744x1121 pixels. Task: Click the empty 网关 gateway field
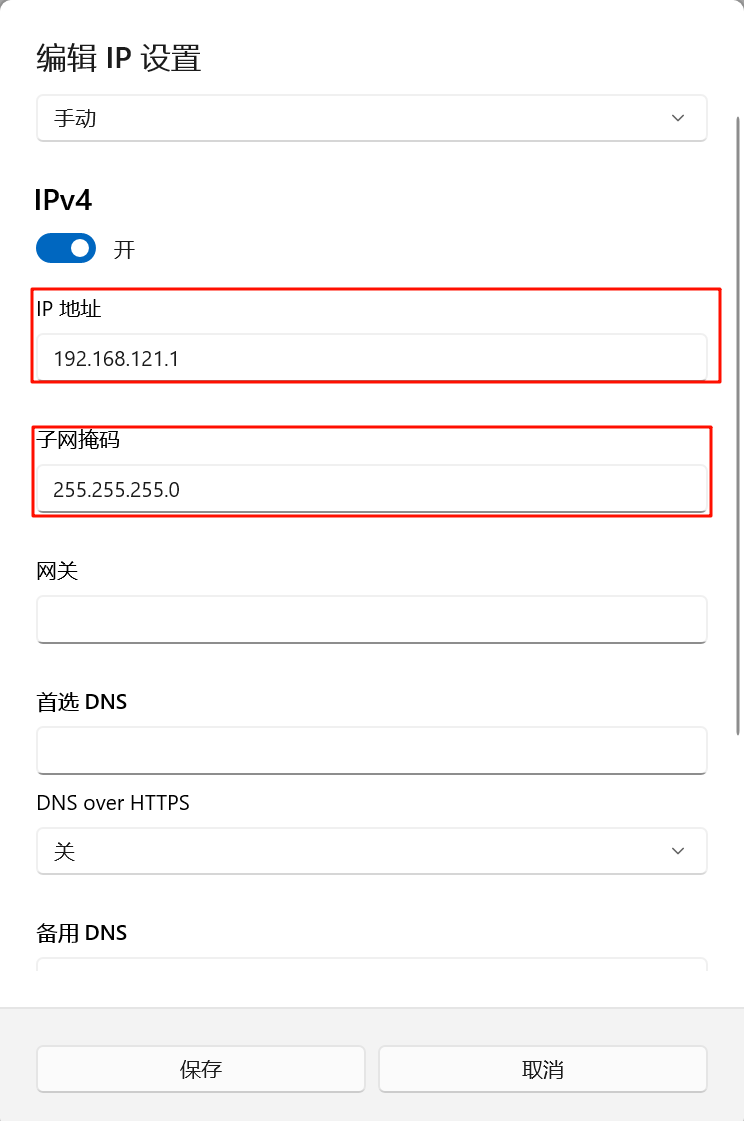point(372,620)
